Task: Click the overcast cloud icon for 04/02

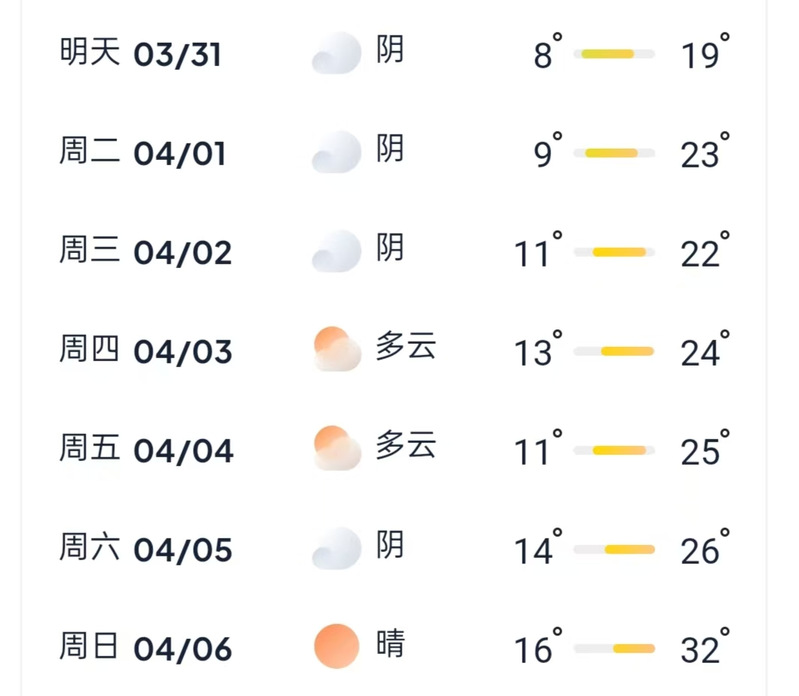Action: (337, 251)
